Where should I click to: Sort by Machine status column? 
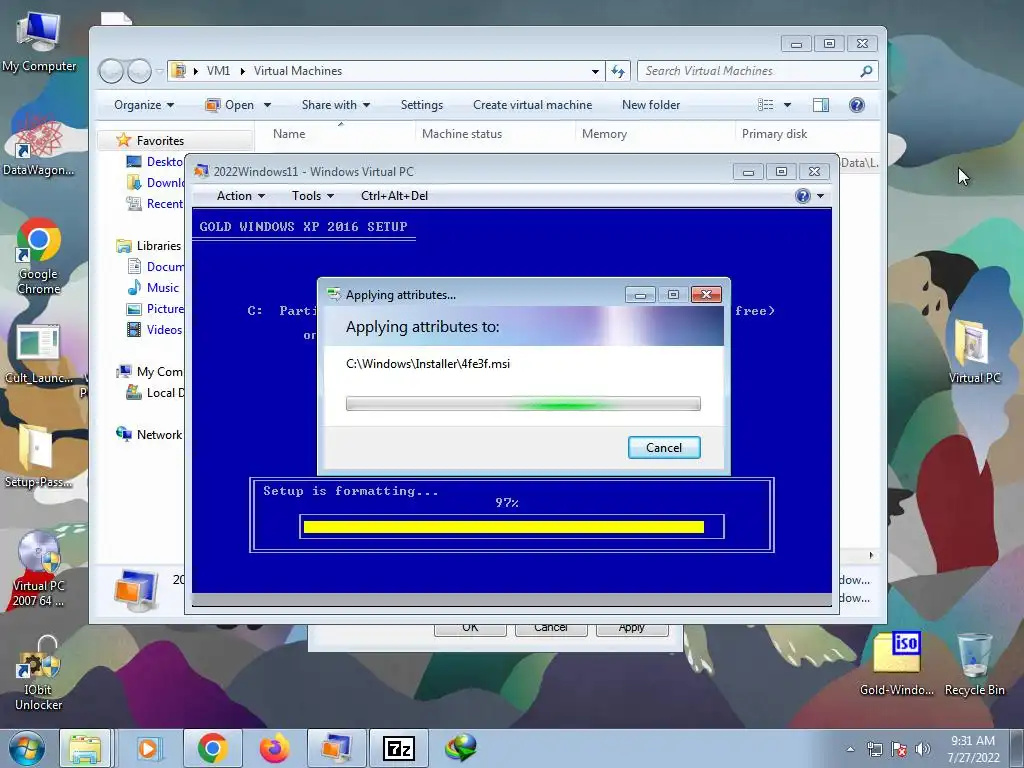[495, 134]
